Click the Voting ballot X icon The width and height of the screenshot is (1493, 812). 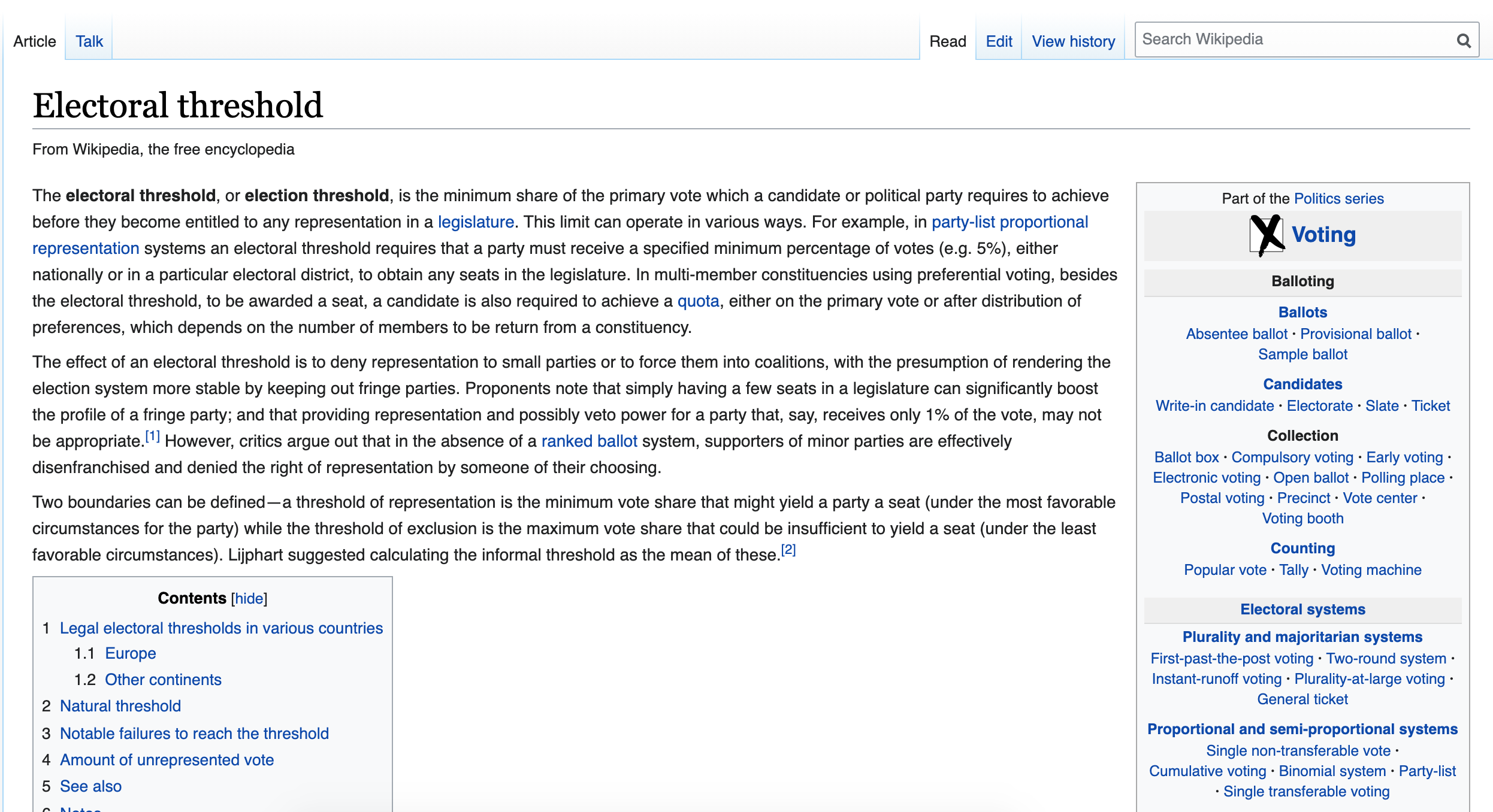(1267, 235)
